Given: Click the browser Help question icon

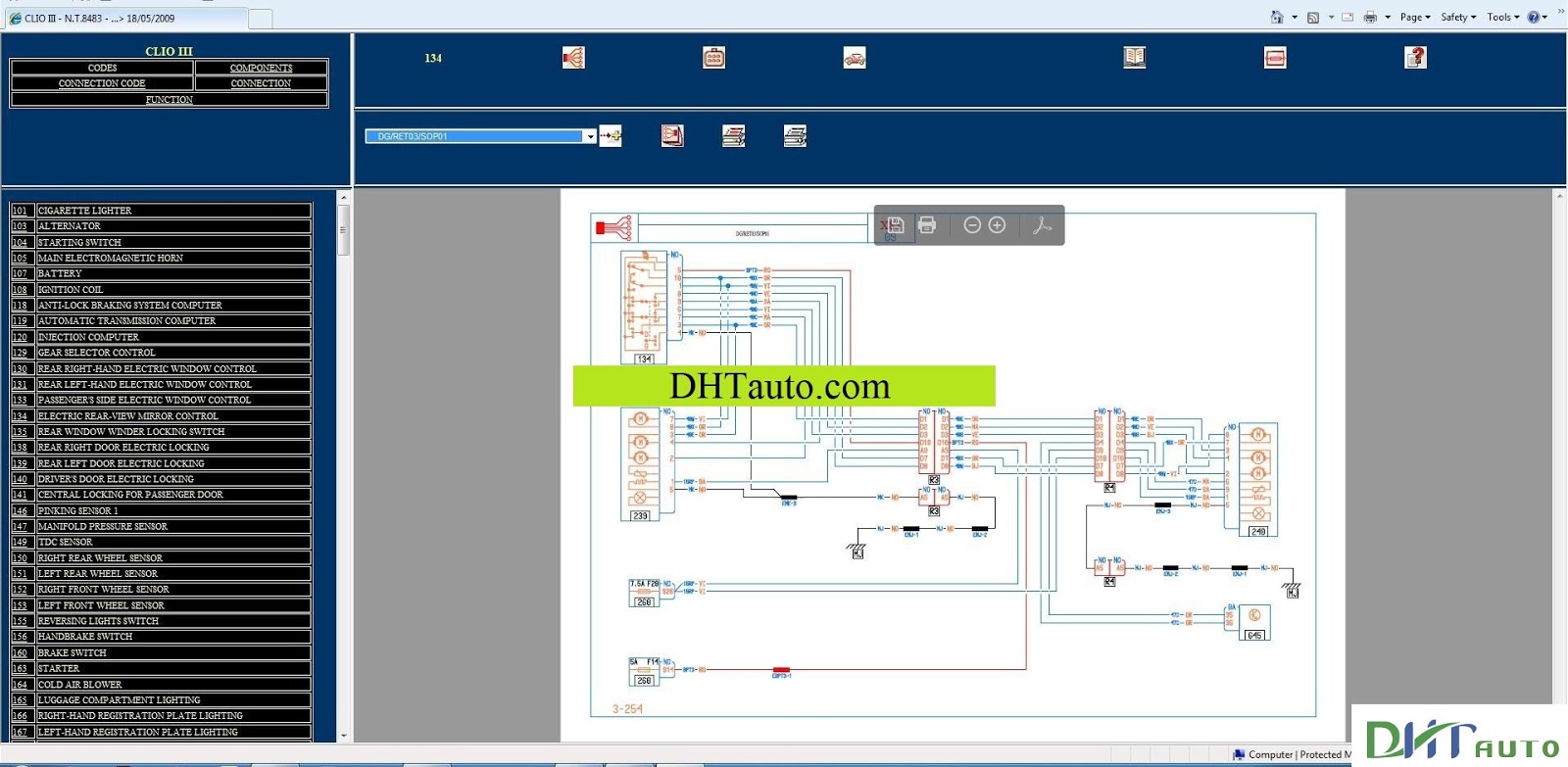Looking at the screenshot, I should pos(1534,17).
